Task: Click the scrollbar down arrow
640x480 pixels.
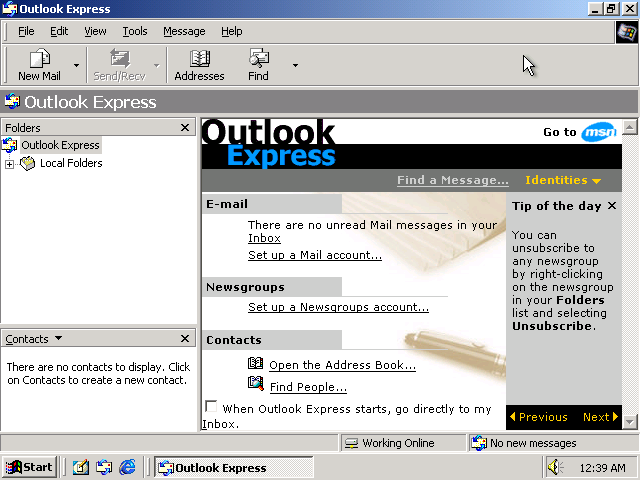Action: tap(630, 422)
